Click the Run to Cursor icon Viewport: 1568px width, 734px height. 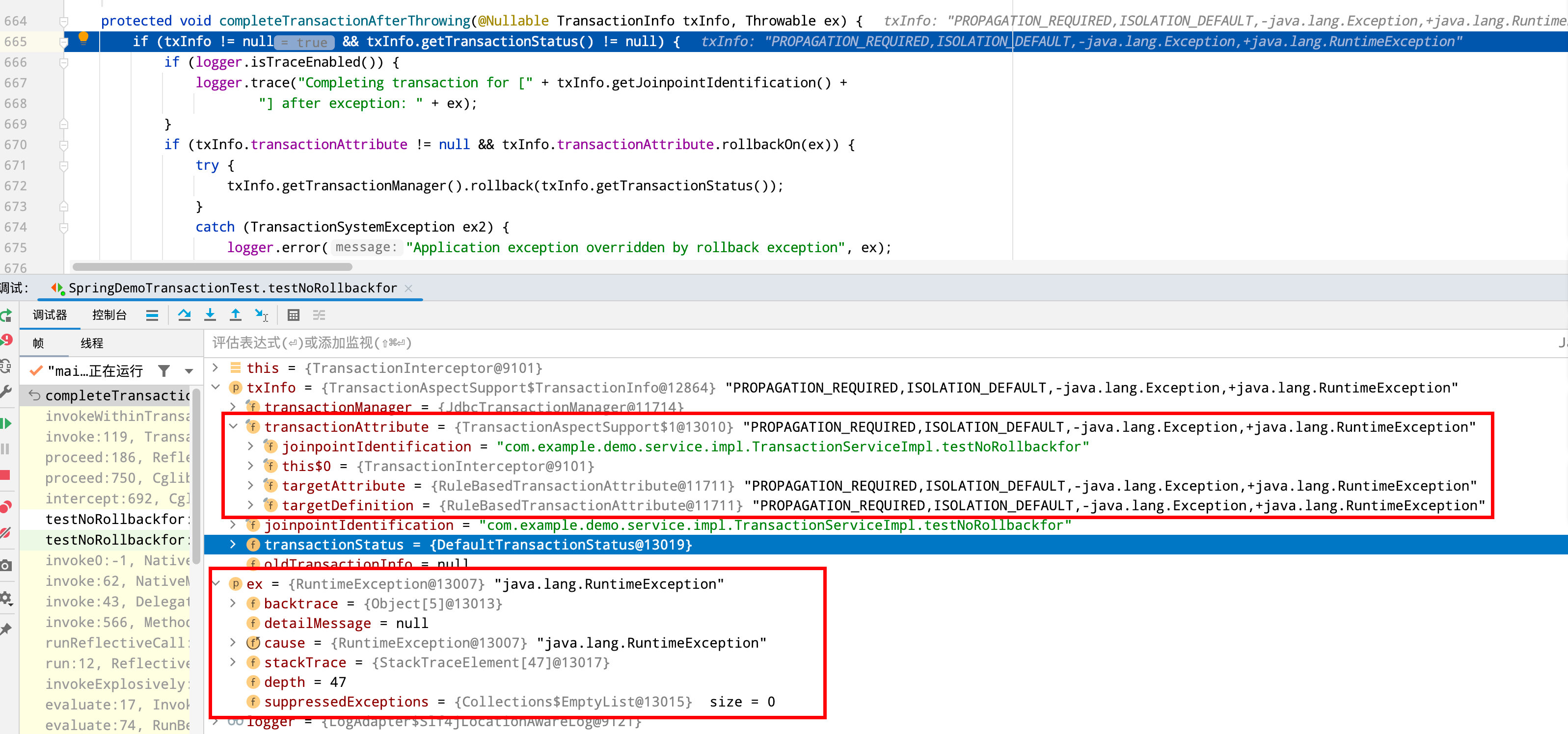[262, 315]
